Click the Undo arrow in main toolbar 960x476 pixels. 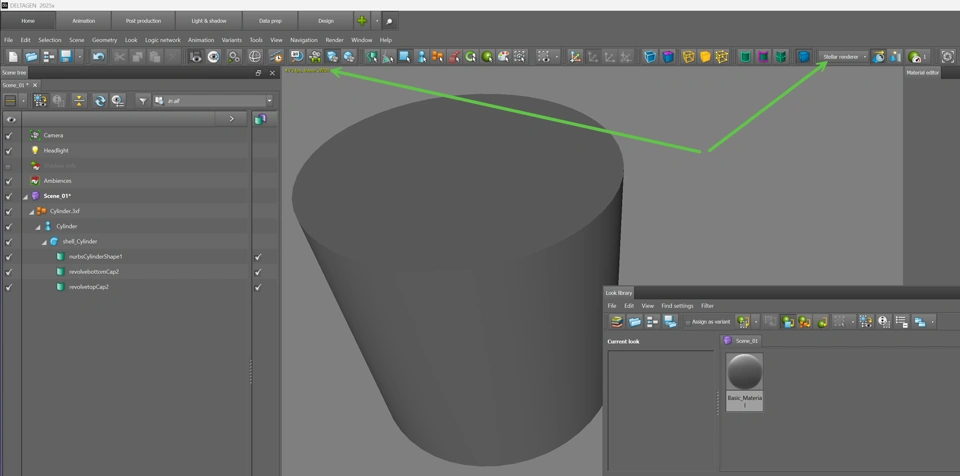[98, 57]
